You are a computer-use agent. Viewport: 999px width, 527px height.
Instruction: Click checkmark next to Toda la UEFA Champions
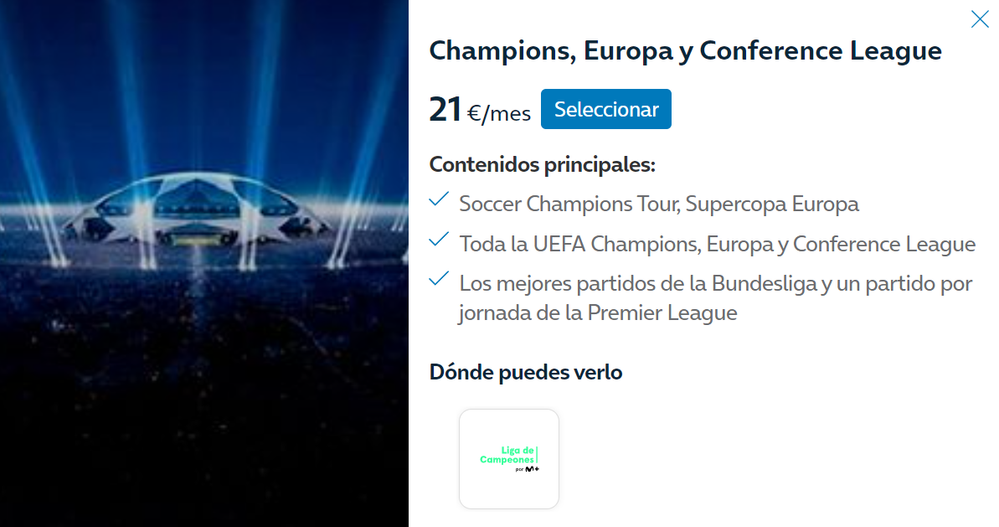438,240
